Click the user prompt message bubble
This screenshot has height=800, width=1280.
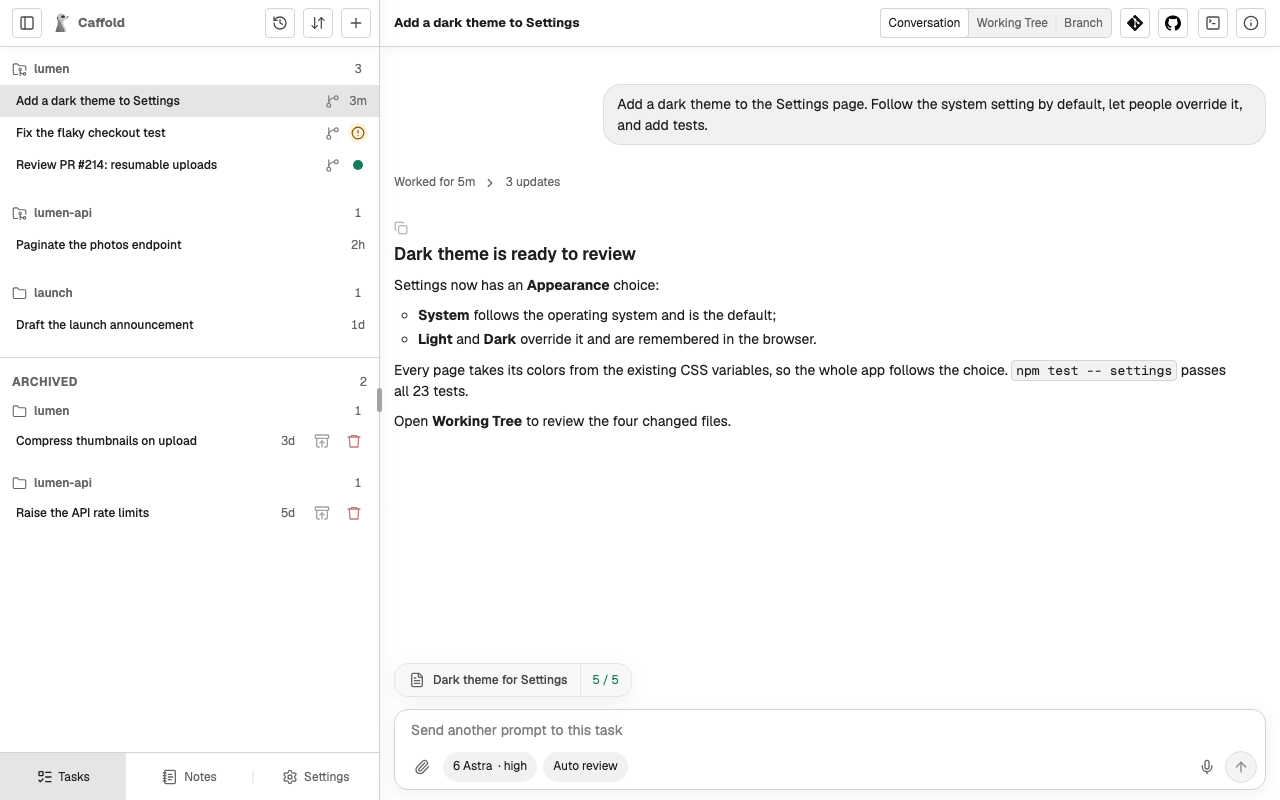coord(934,114)
